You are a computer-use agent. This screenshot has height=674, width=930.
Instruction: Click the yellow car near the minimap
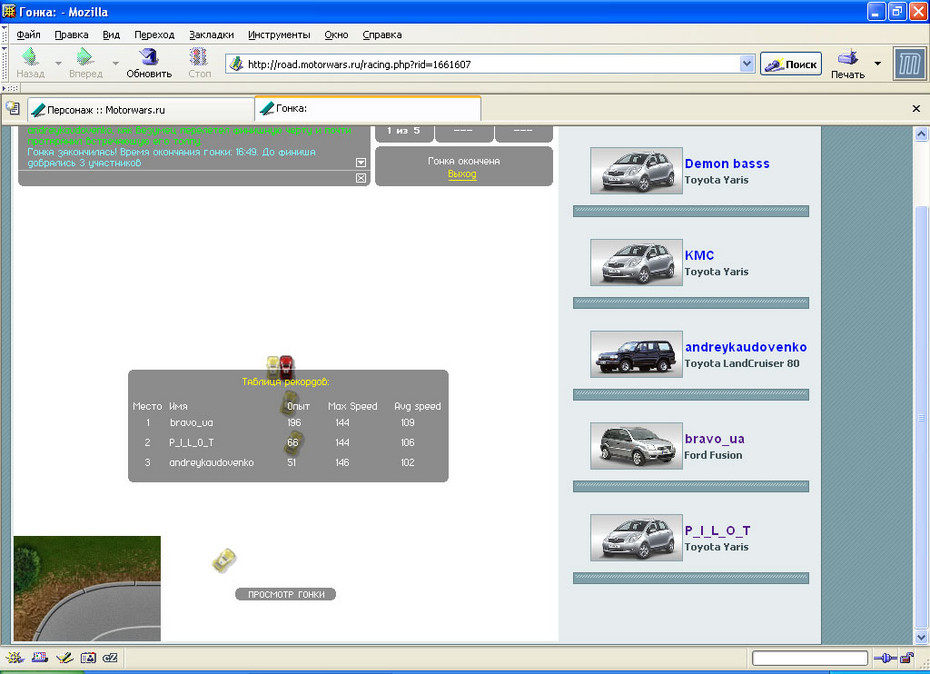tap(224, 560)
